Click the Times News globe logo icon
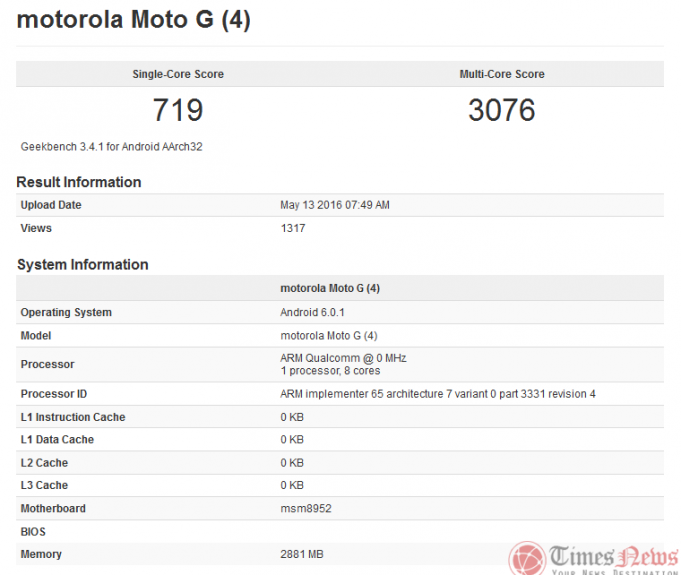The image size is (681, 575). pos(525,557)
